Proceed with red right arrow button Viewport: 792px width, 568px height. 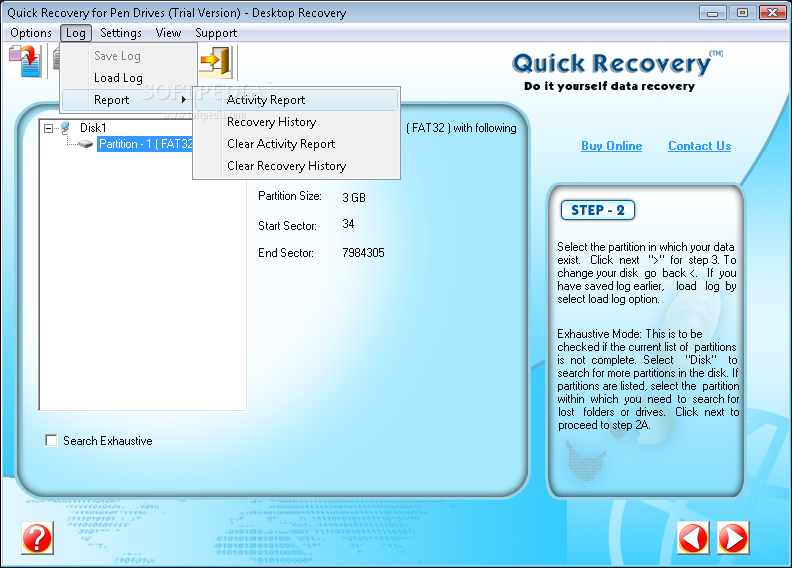click(x=733, y=538)
